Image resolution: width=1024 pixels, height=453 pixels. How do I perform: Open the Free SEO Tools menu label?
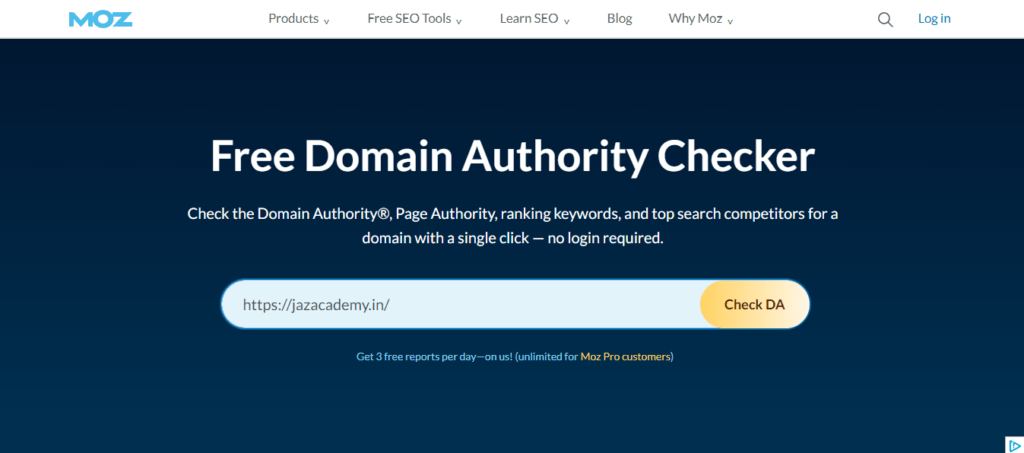point(409,19)
